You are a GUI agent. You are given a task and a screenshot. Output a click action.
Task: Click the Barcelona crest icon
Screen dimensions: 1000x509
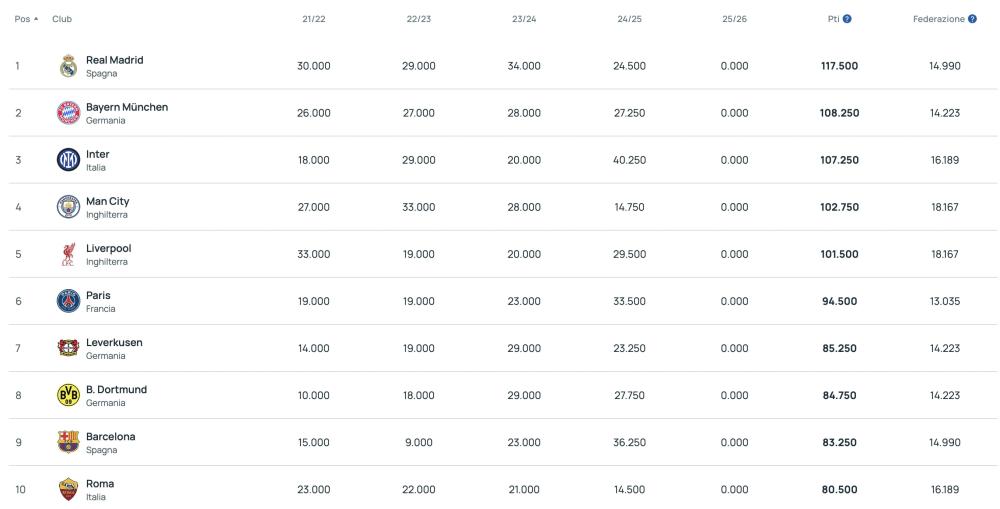click(68, 442)
